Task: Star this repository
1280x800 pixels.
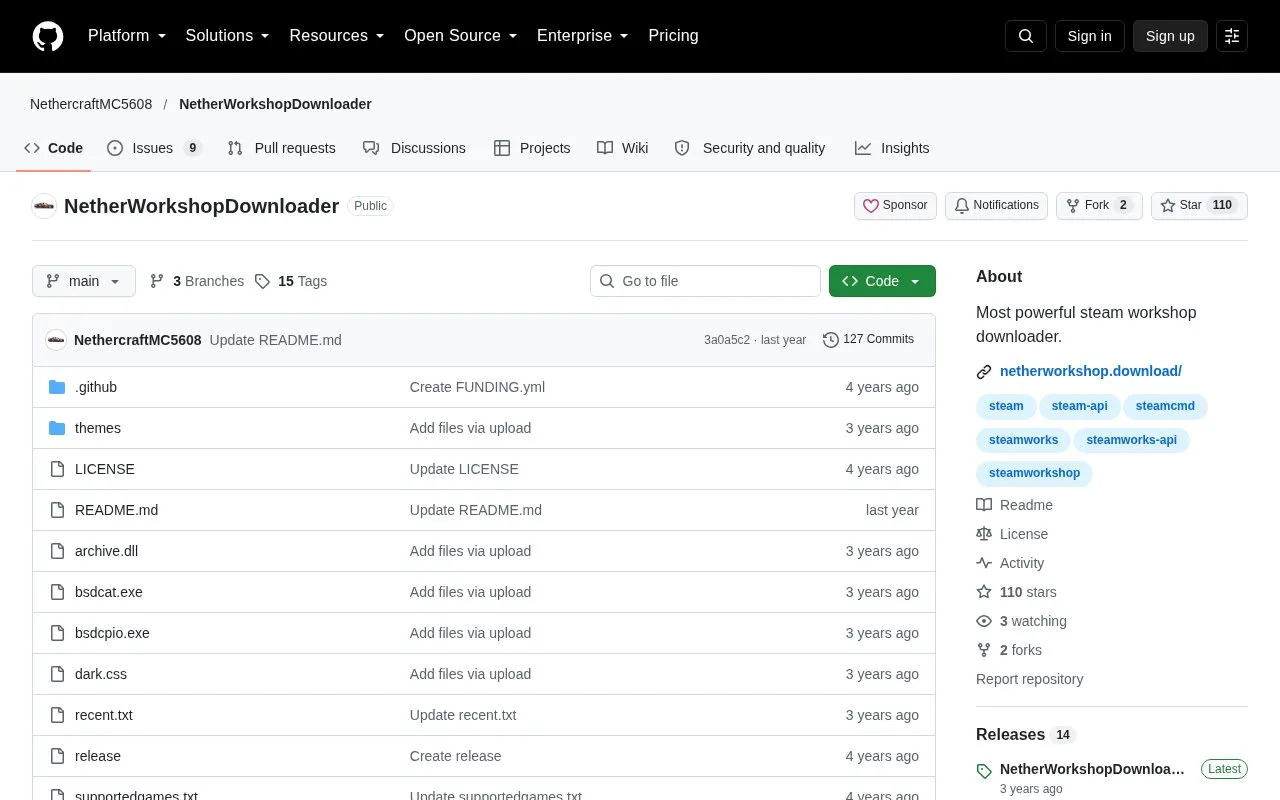Action: coord(1199,206)
